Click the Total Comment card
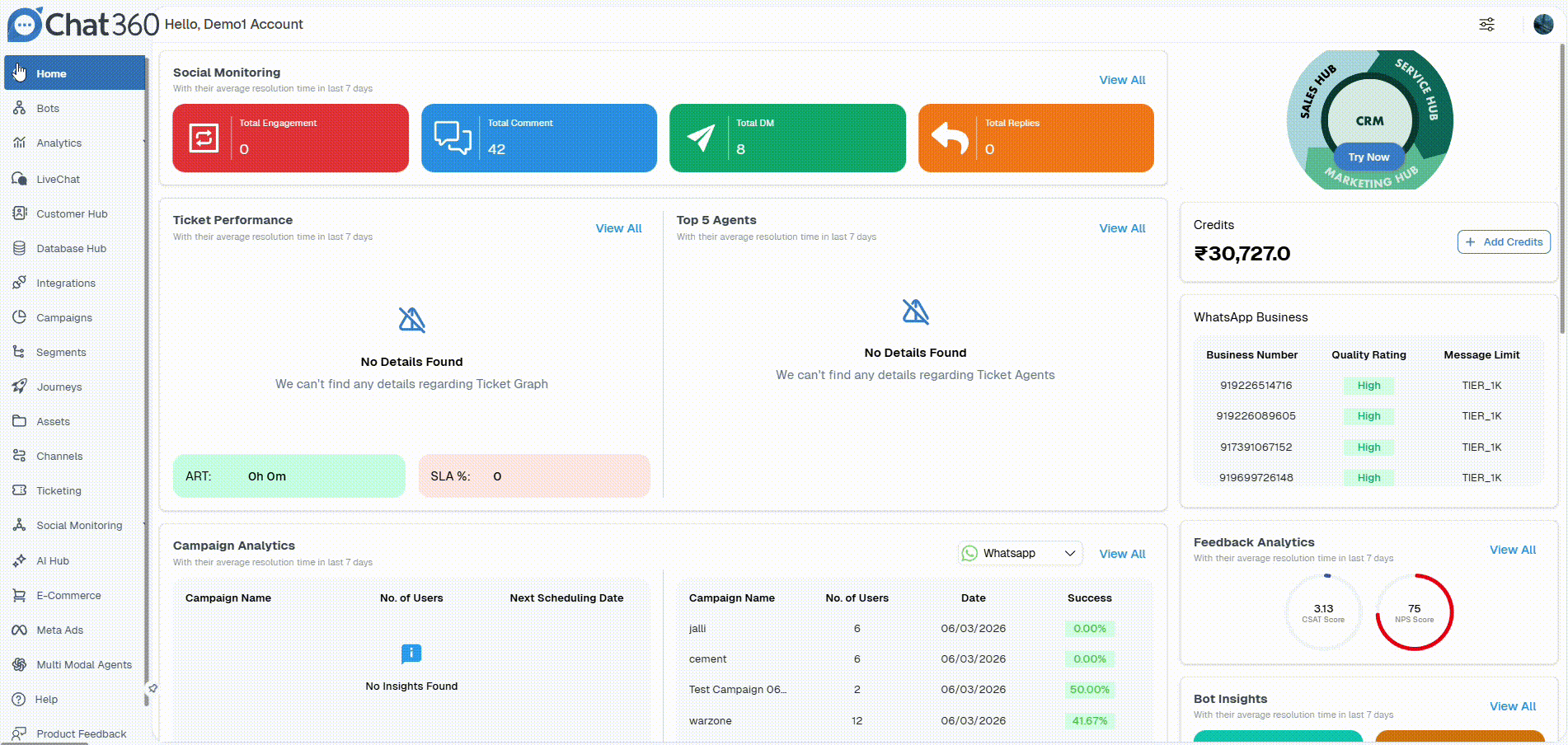Image resolution: width=1568 pixels, height=745 pixels. point(539,138)
